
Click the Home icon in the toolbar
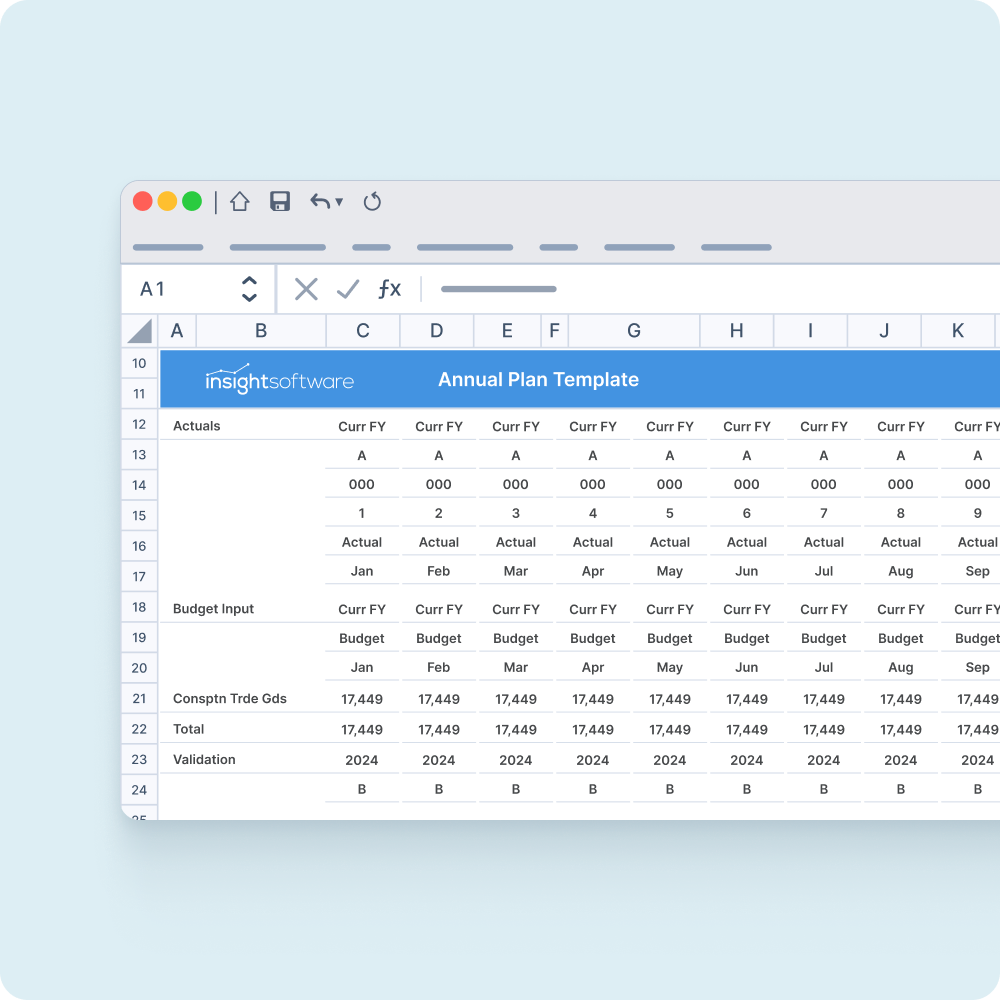pos(240,201)
